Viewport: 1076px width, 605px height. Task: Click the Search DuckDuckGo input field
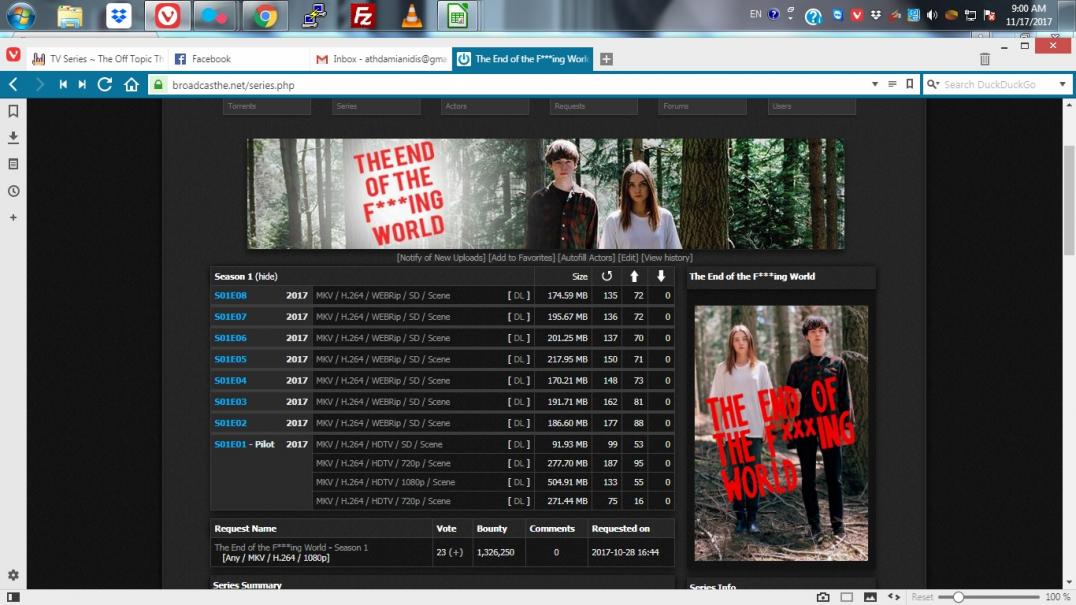click(x=995, y=85)
